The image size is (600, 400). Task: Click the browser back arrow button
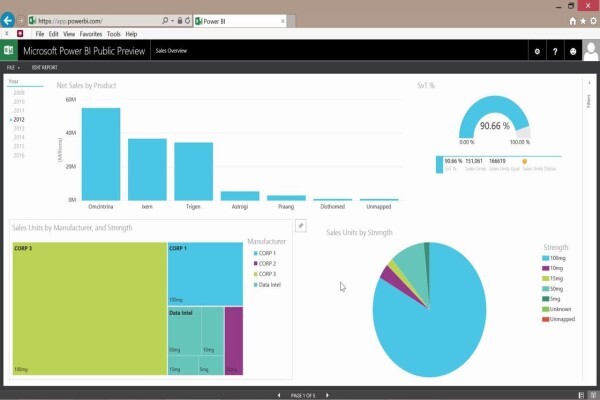tap(8, 20)
